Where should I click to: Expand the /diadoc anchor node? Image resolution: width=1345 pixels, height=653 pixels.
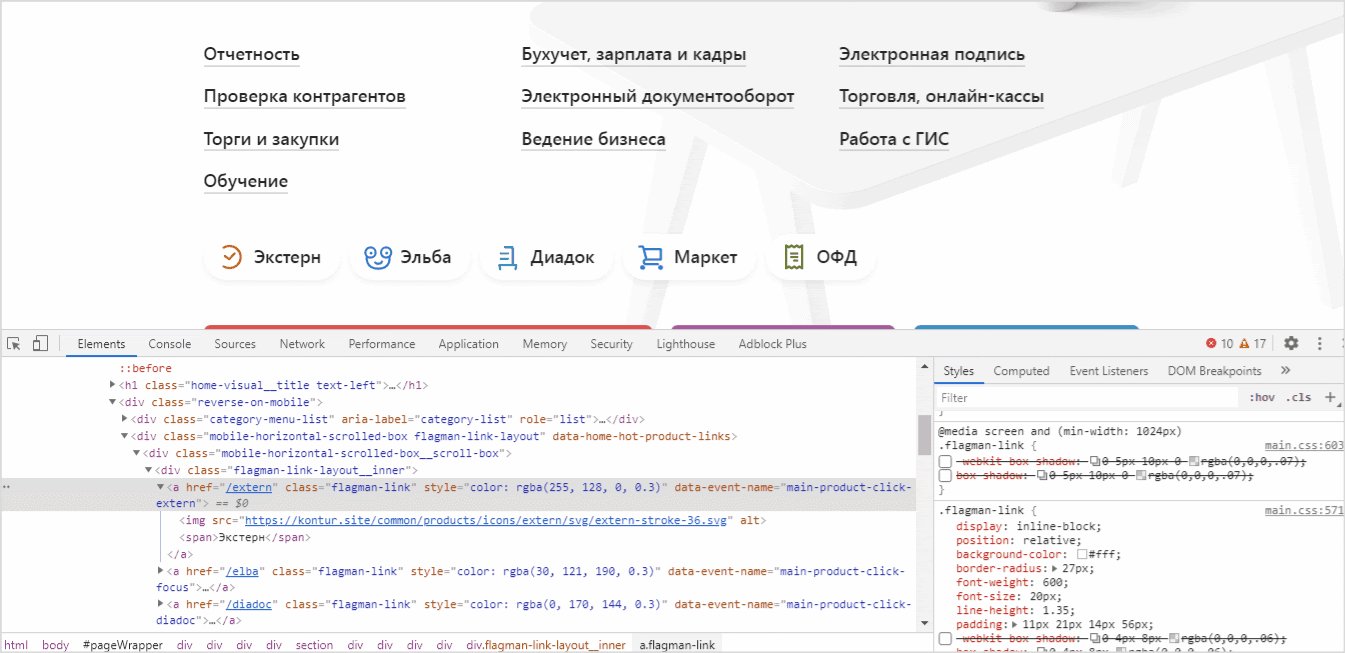(161, 605)
